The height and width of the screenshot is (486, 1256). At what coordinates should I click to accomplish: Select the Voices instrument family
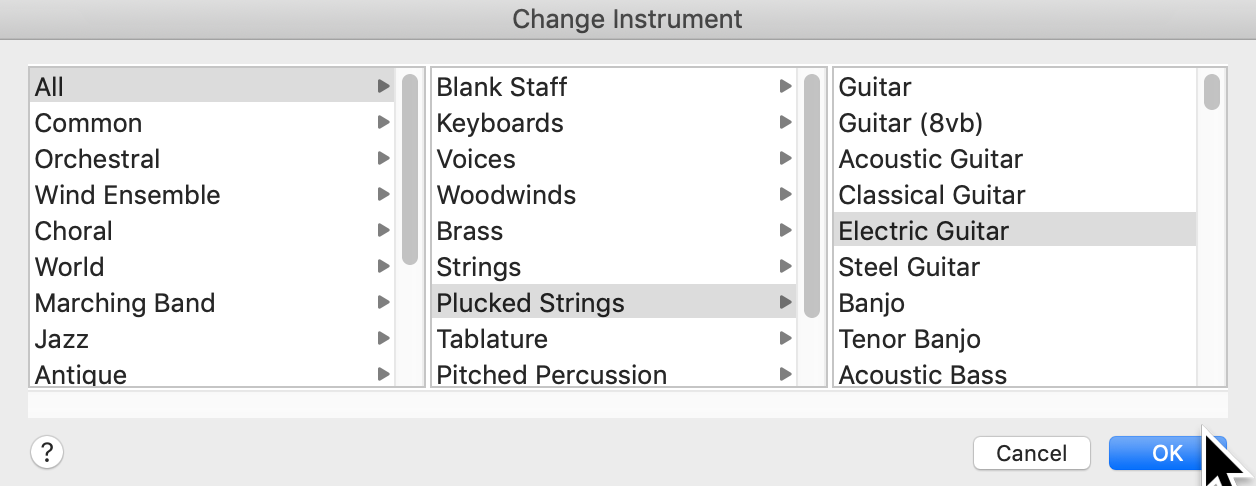click(476, 159)
